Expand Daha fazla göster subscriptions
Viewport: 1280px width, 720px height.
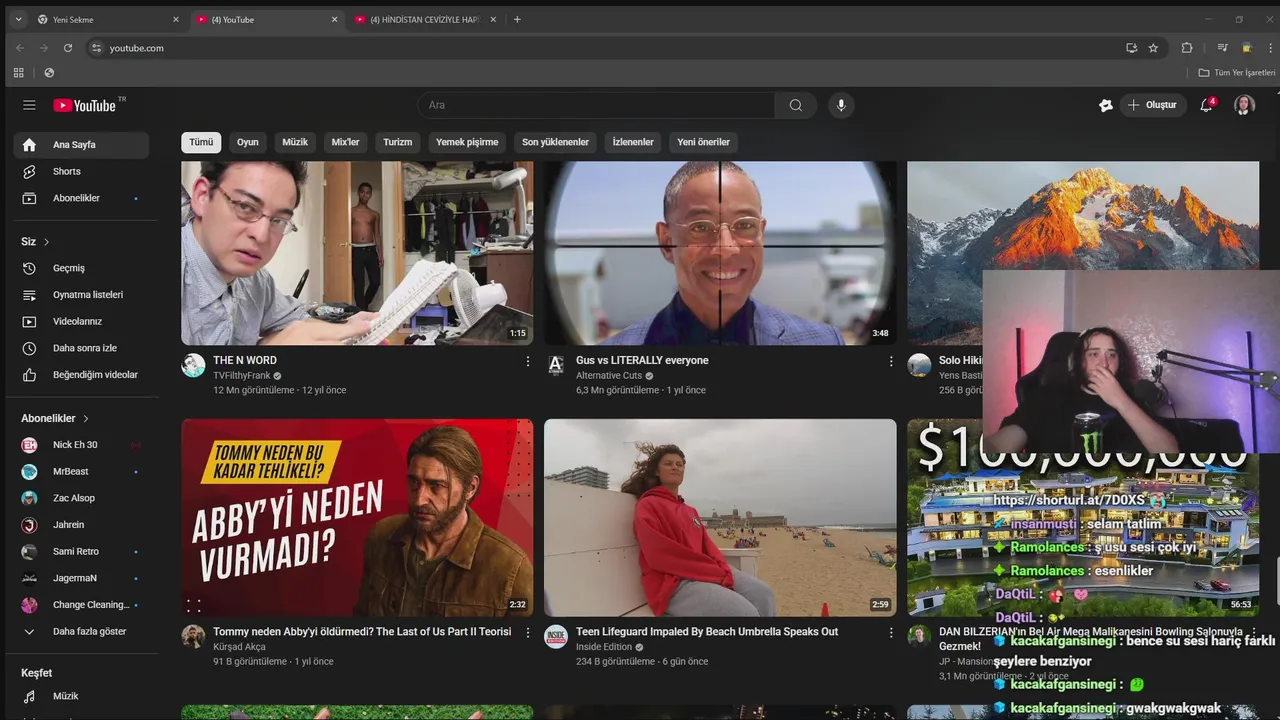click(x=81, y=632)
